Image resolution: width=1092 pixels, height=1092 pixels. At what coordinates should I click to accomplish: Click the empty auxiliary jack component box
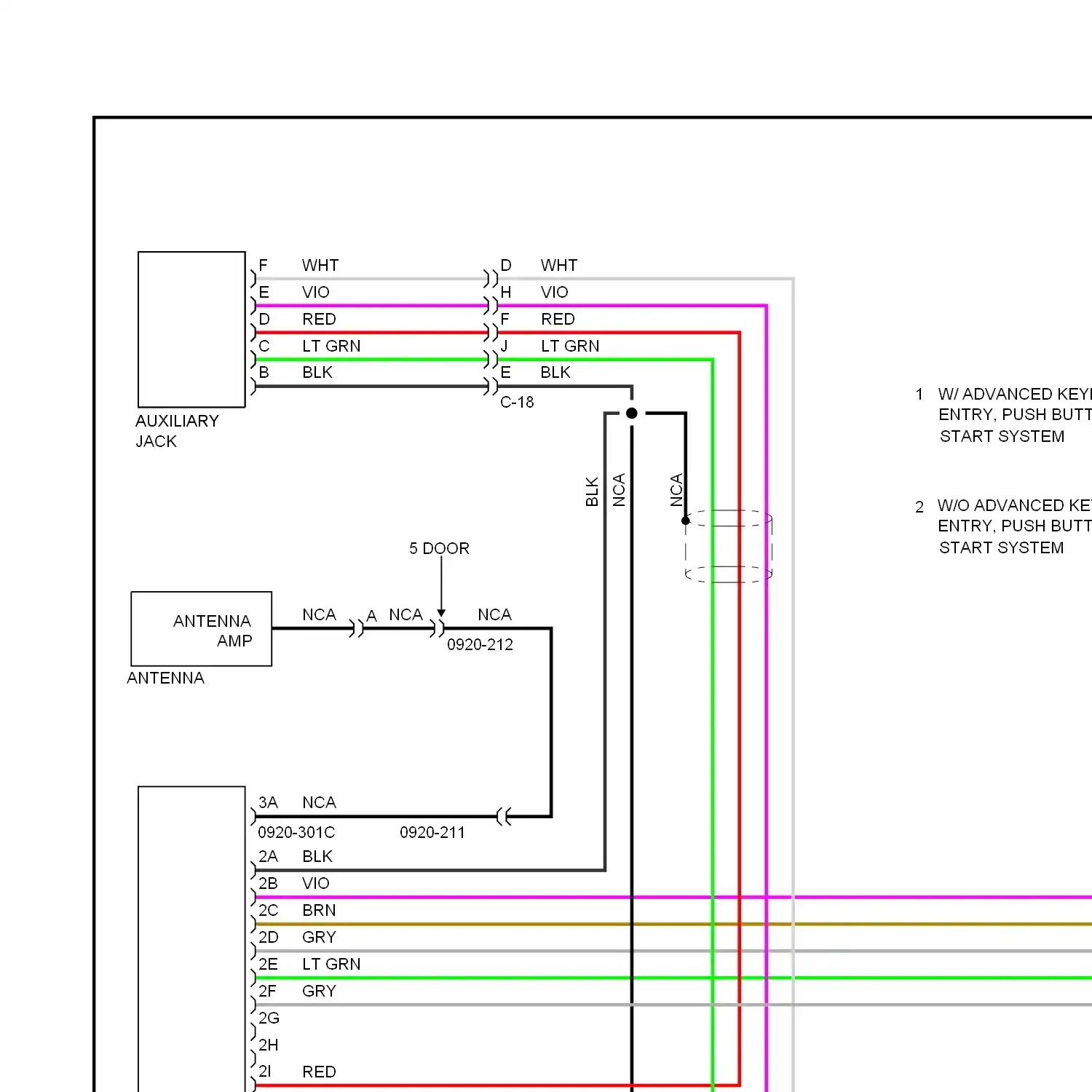(191, 330)
